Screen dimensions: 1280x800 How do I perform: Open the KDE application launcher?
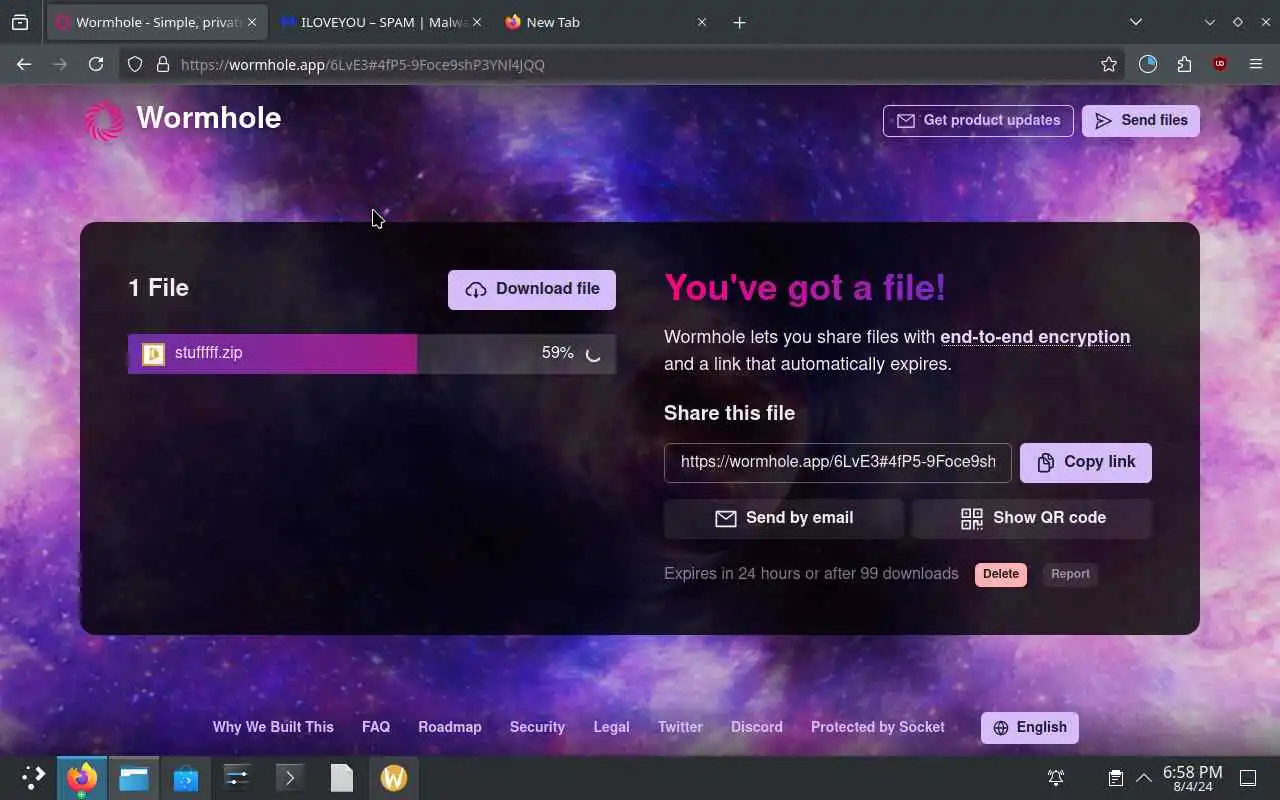pos(33,778)
